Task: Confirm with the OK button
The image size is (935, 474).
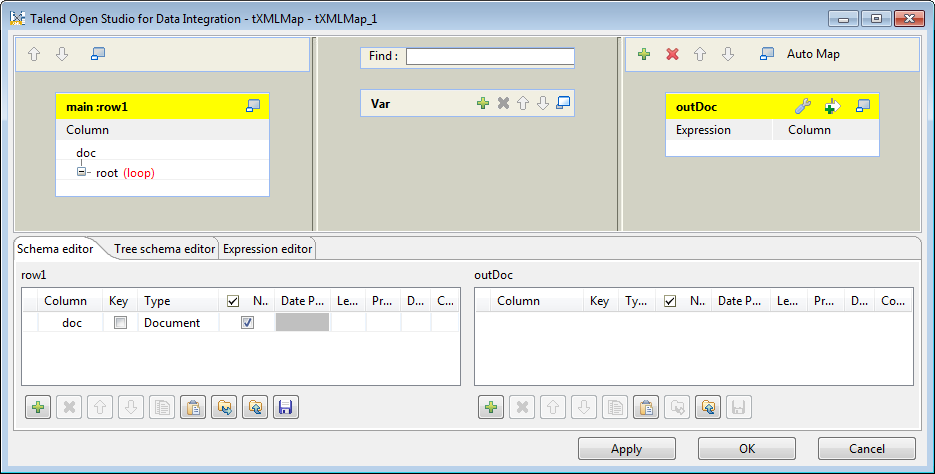Action: click(x=747, y=449)
